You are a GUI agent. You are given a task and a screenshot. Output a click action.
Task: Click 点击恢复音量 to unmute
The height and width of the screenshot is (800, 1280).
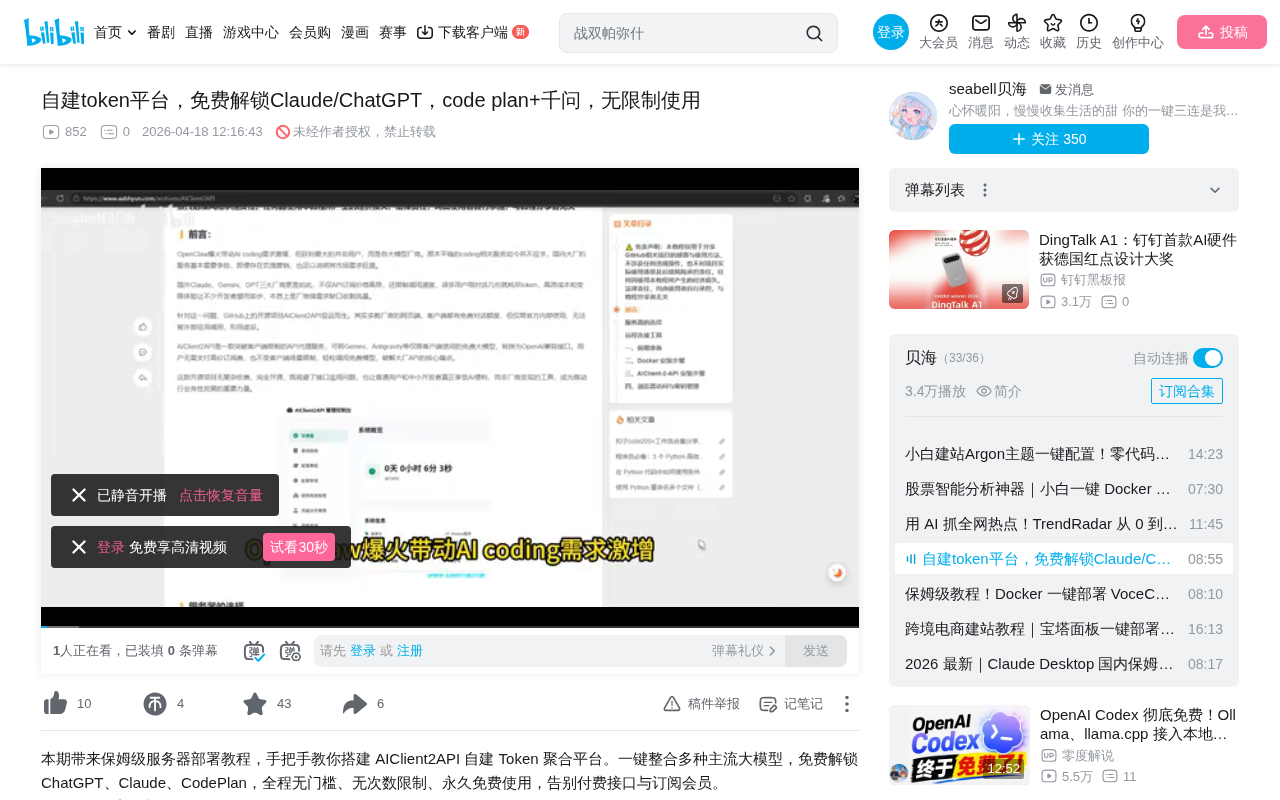tap(221, 495)
